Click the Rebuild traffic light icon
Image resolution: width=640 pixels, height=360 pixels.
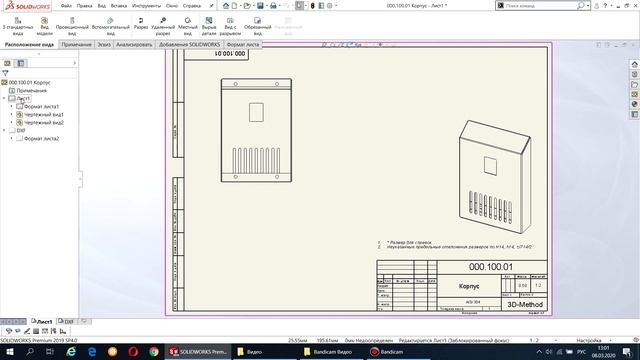[x=313, y=6]
